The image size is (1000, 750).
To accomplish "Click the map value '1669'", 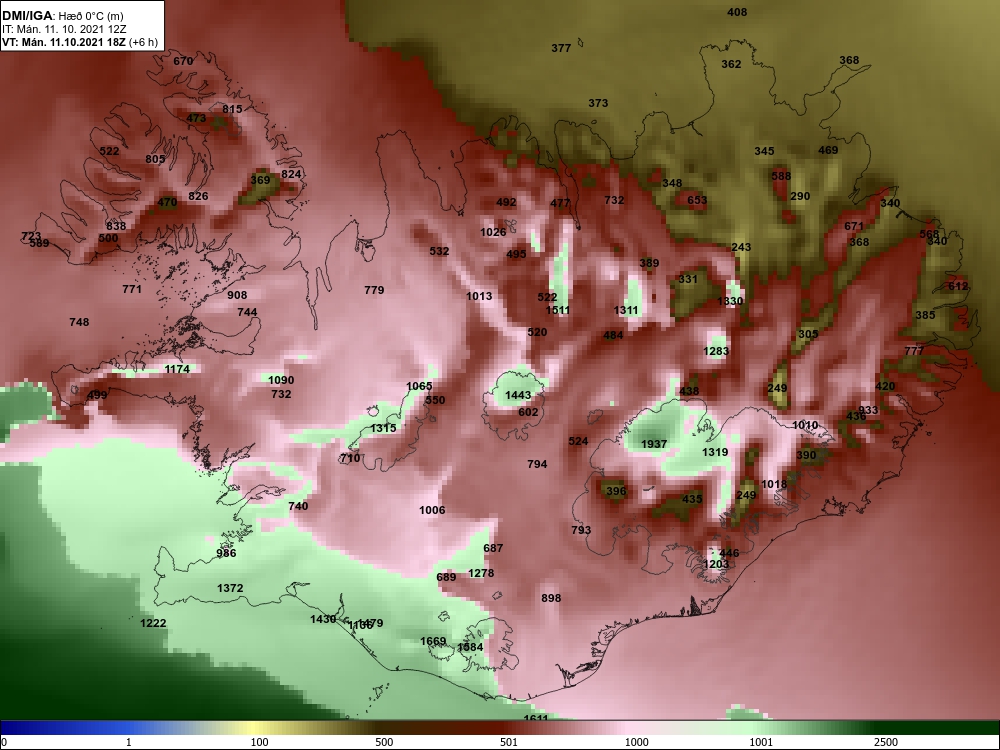I will tap(433, 642).
